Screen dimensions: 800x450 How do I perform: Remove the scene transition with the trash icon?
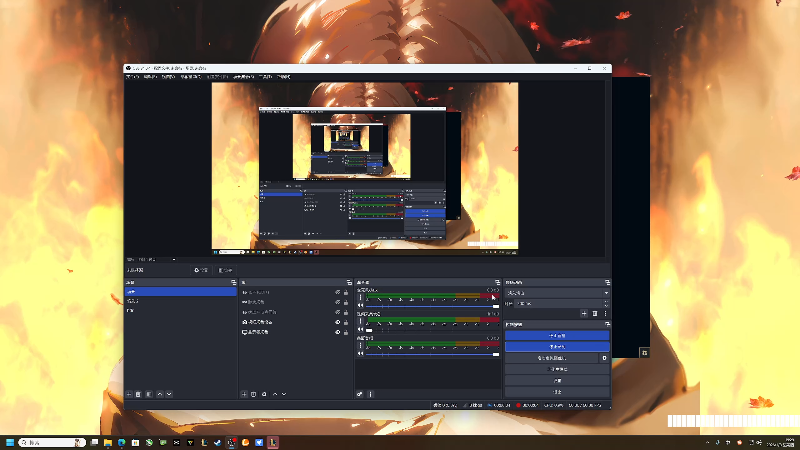[595, 314]
